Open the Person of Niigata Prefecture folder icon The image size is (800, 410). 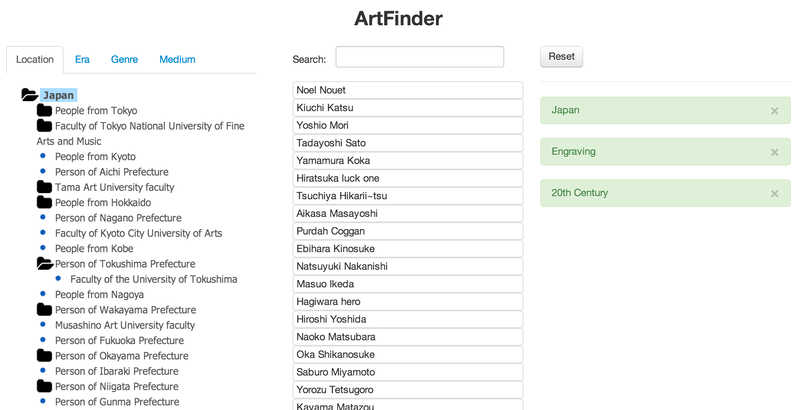[44, 386]
